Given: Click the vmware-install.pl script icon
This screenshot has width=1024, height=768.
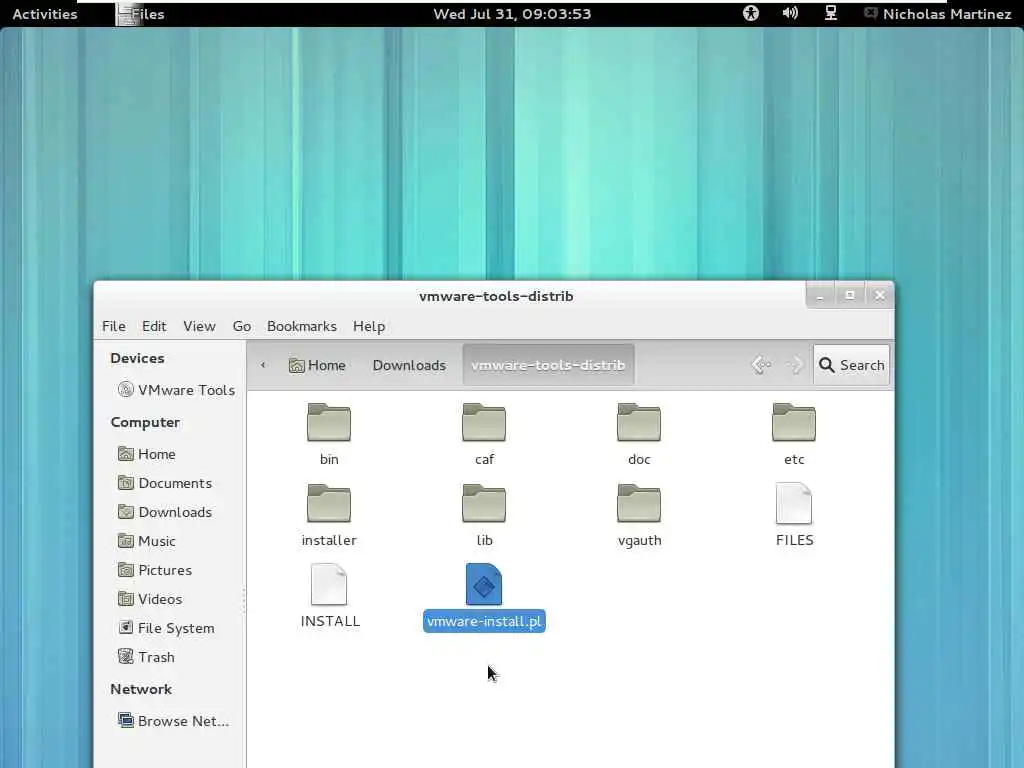Looking at the screenshot, I should coord(484,584).
